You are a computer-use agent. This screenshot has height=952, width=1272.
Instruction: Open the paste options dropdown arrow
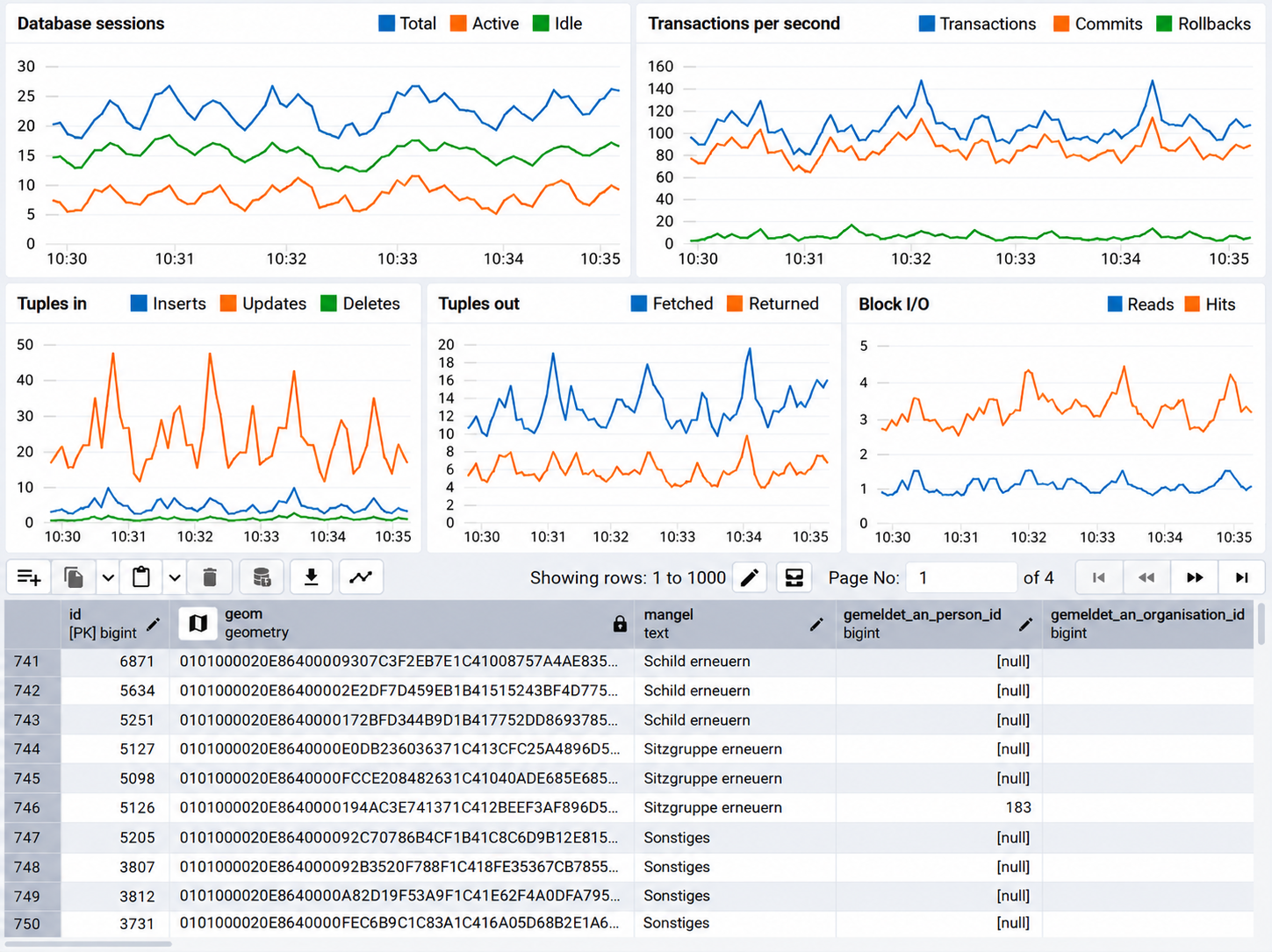click(175, 577)
